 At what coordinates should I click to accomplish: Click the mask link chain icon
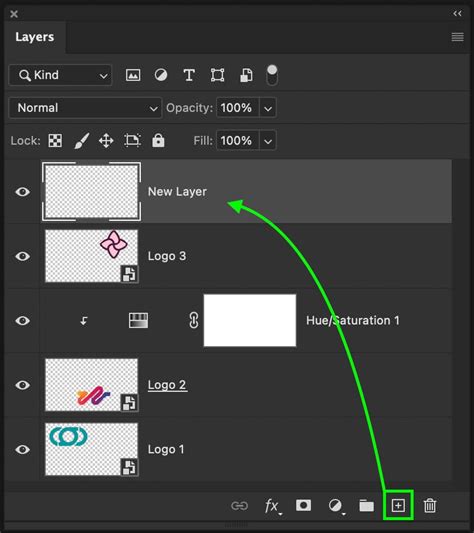(194, 321)
